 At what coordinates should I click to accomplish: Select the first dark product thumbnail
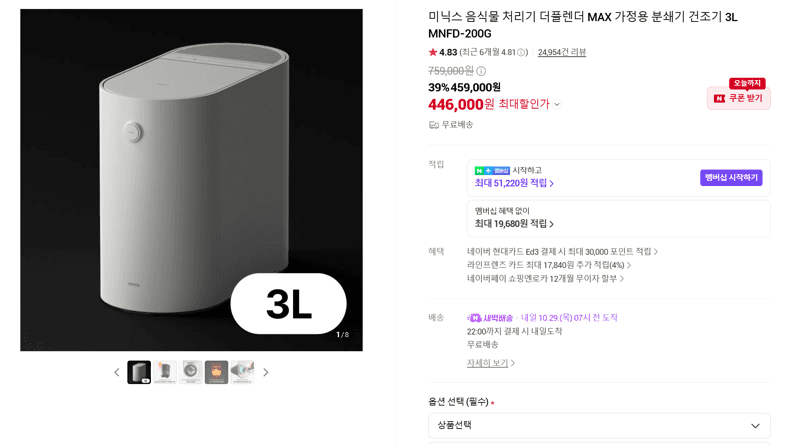(139, 372)
